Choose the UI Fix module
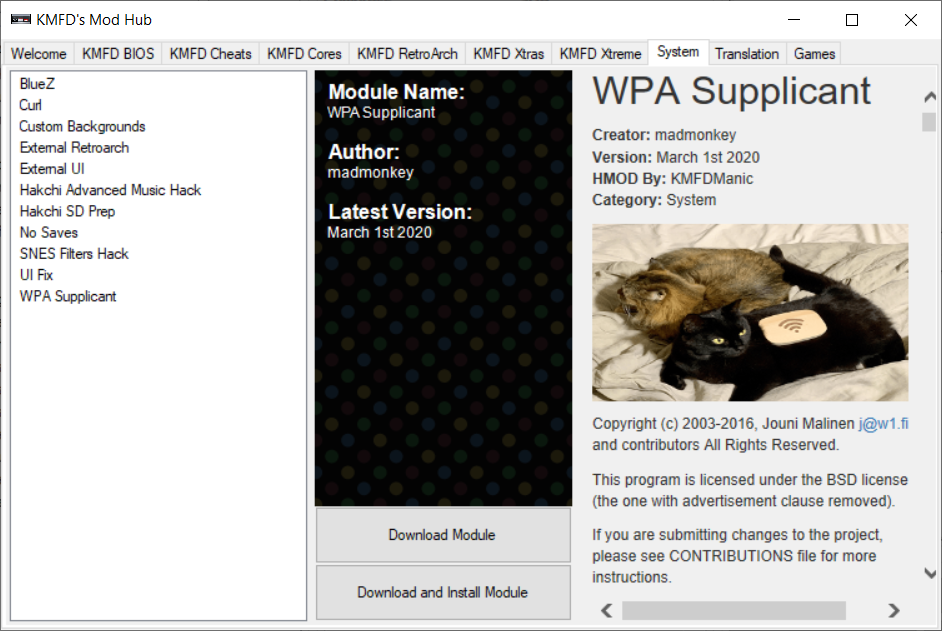The height and width of the screenshot is (631, 942). click(x=37, y=275)
